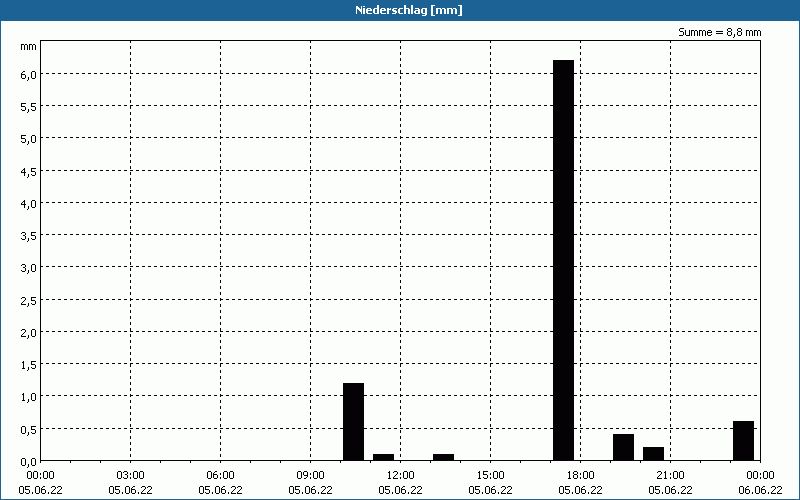Click the '15:00' x-axis time label
The width and height of the screenshot is (800, 500).
coord(490,476)
